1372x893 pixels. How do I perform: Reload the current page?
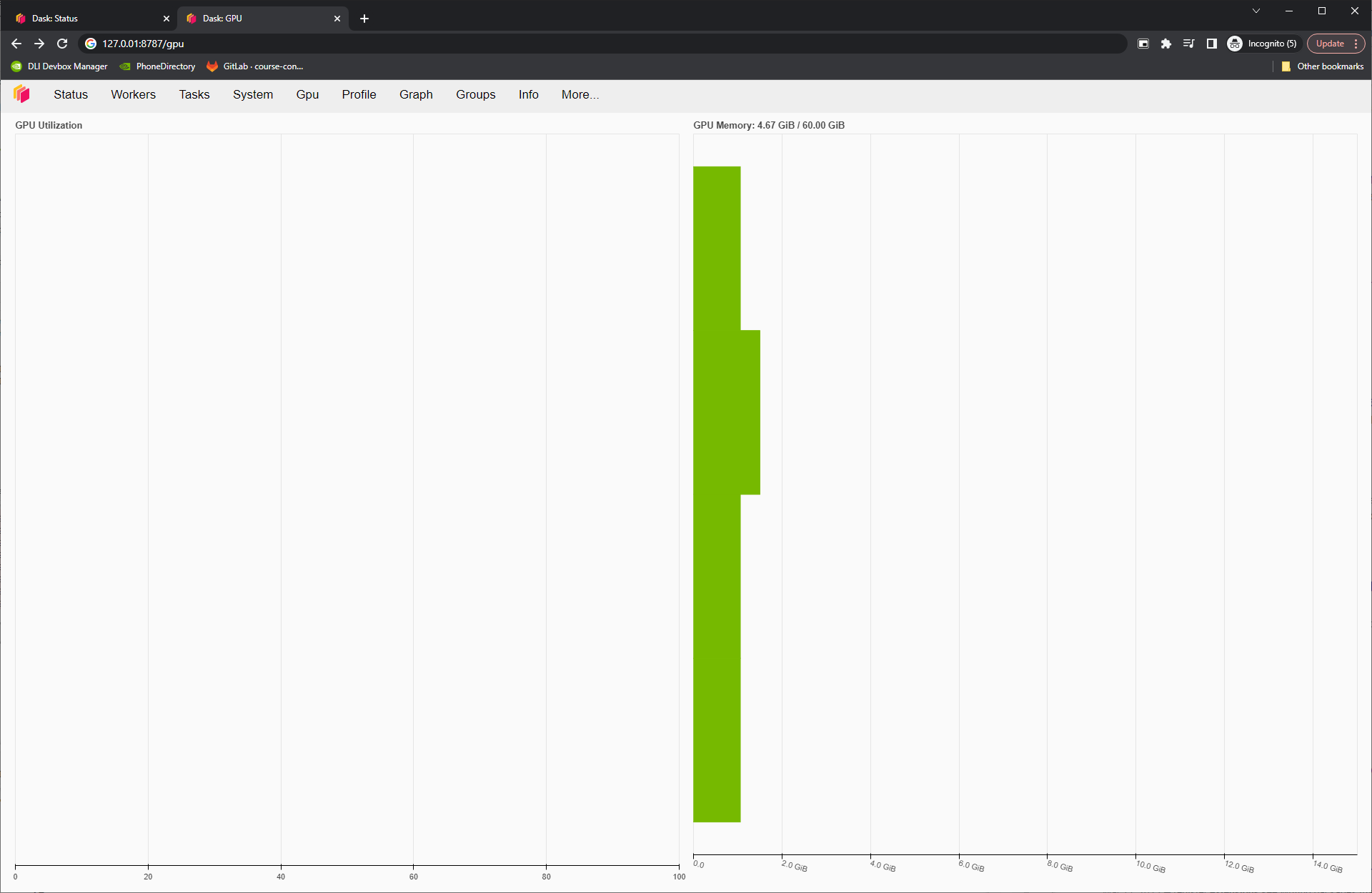[62, 44]
